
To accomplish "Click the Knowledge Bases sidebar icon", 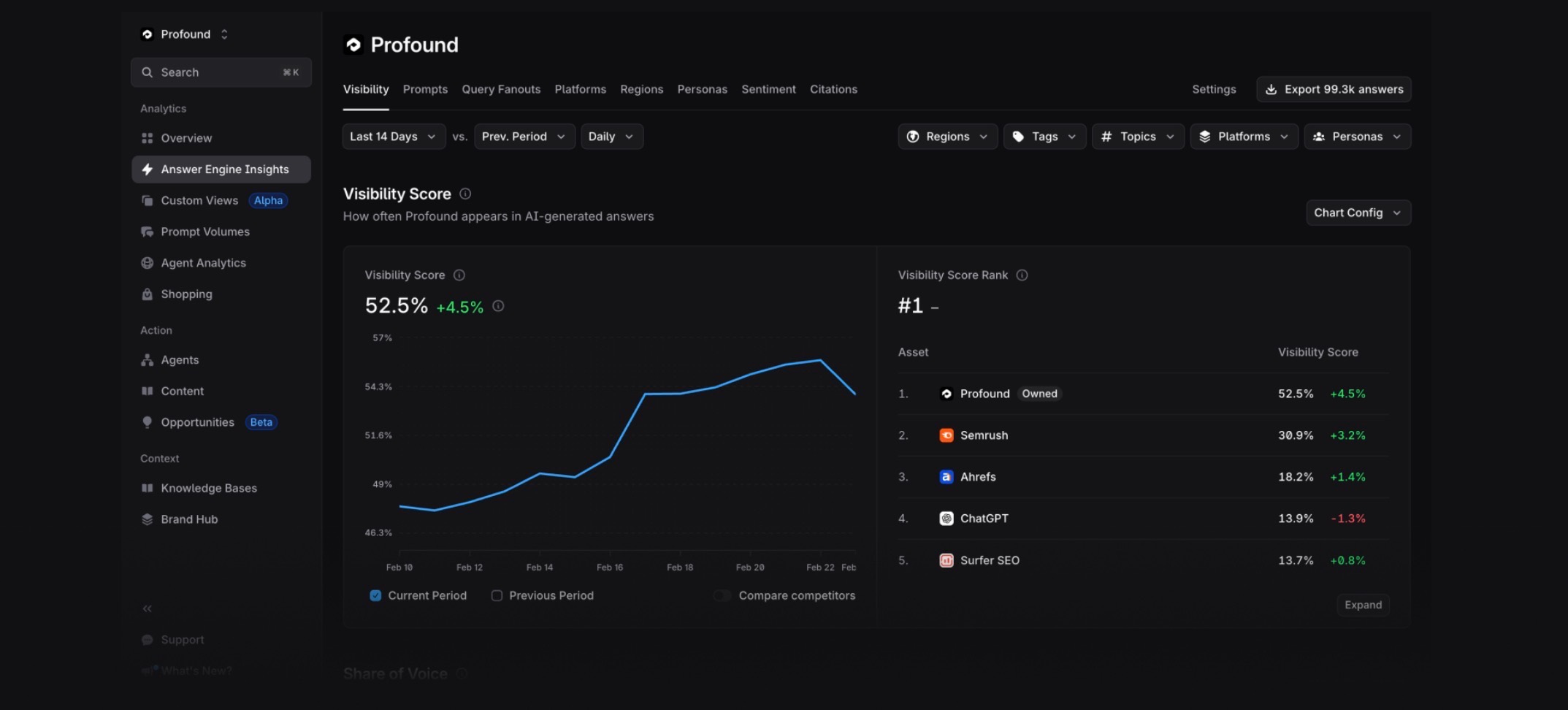I will click(148, 488).
